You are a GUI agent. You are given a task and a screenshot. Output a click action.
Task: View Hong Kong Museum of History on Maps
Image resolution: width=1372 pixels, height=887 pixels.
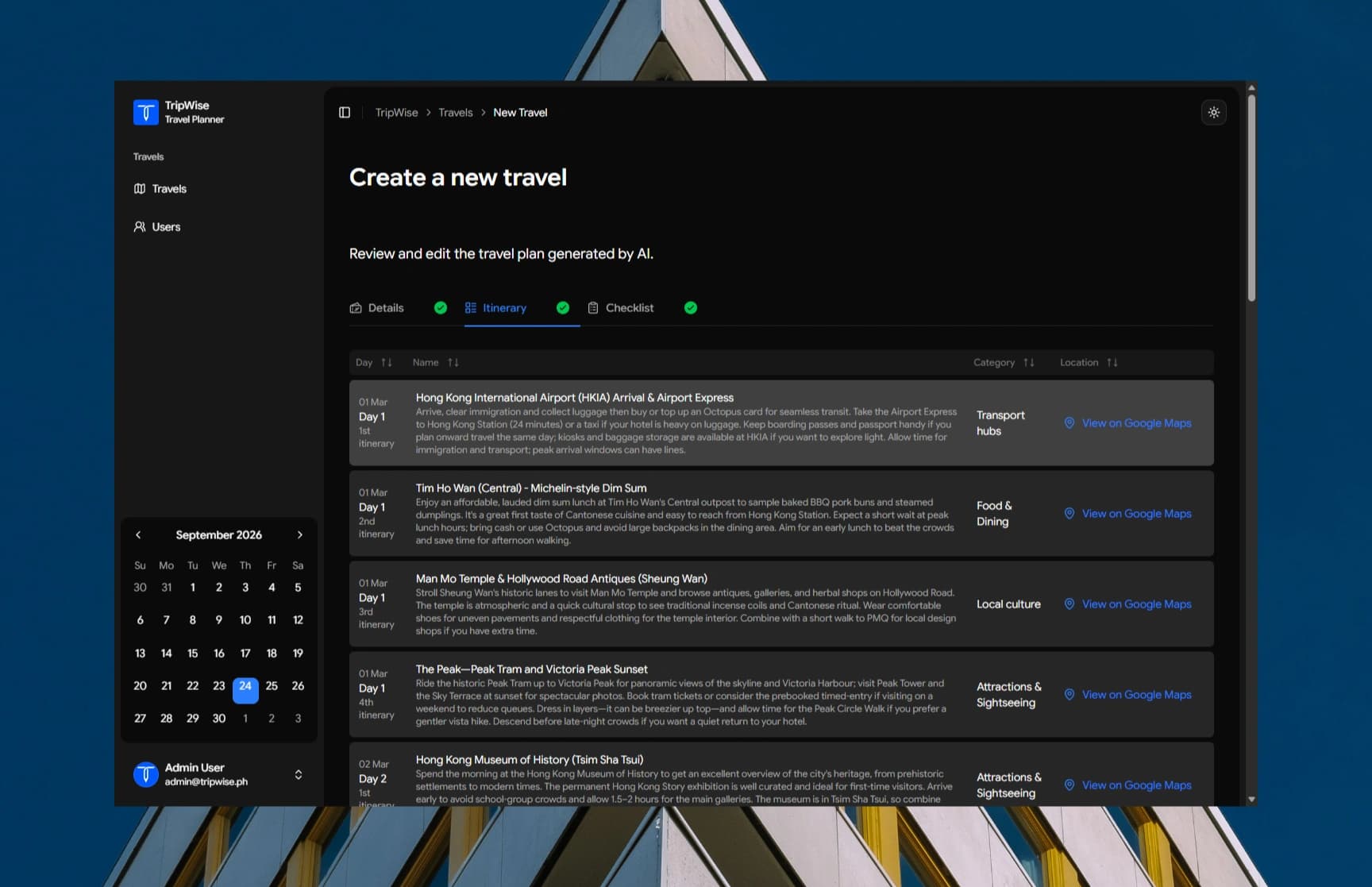[1128, 785]
